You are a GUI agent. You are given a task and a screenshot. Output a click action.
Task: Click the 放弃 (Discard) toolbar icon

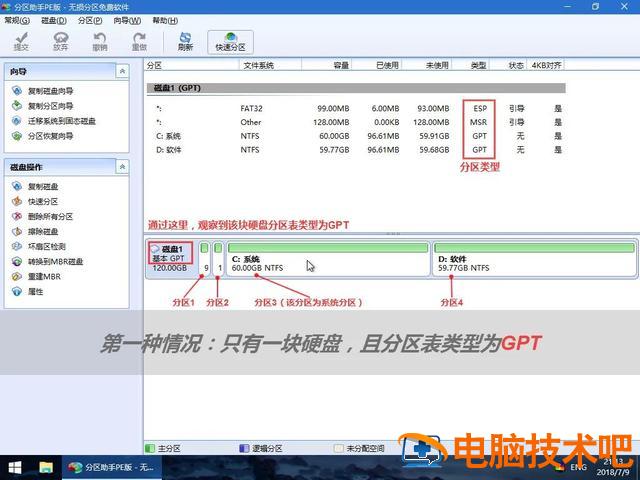click(60, 40)
